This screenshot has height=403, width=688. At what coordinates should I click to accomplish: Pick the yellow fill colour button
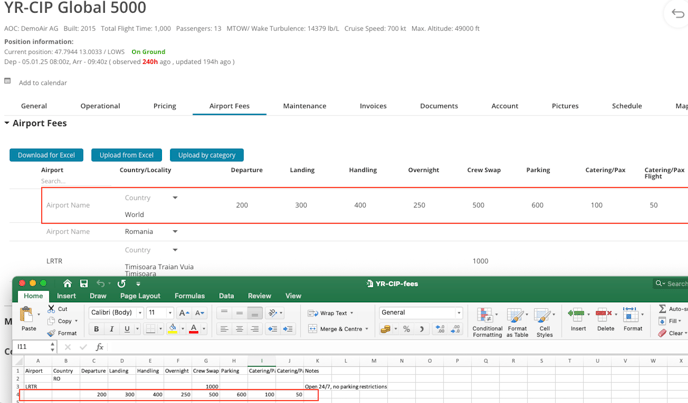click(x=173, y=329)
